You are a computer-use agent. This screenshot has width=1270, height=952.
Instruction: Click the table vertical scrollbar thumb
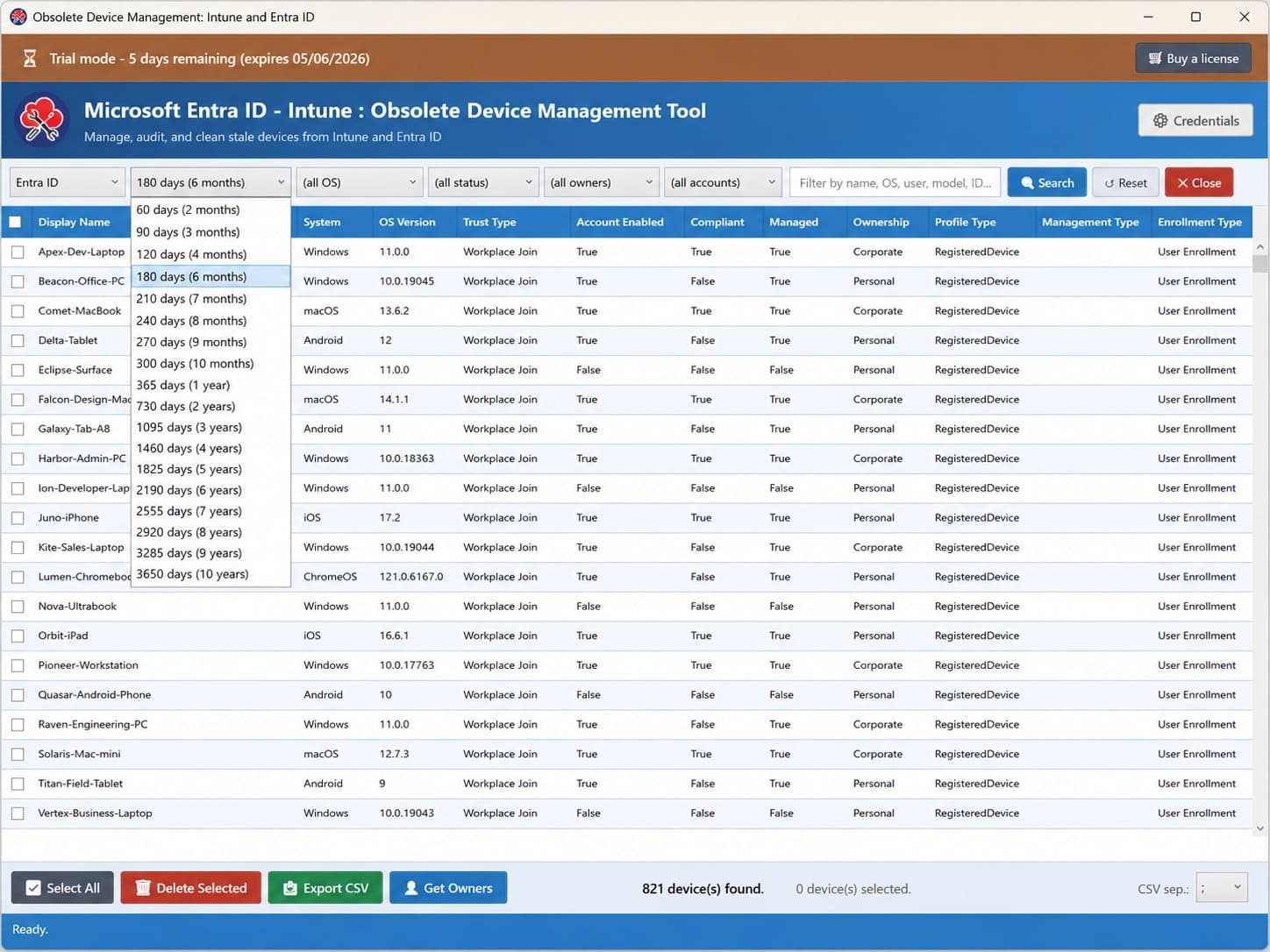point(1260,264)
